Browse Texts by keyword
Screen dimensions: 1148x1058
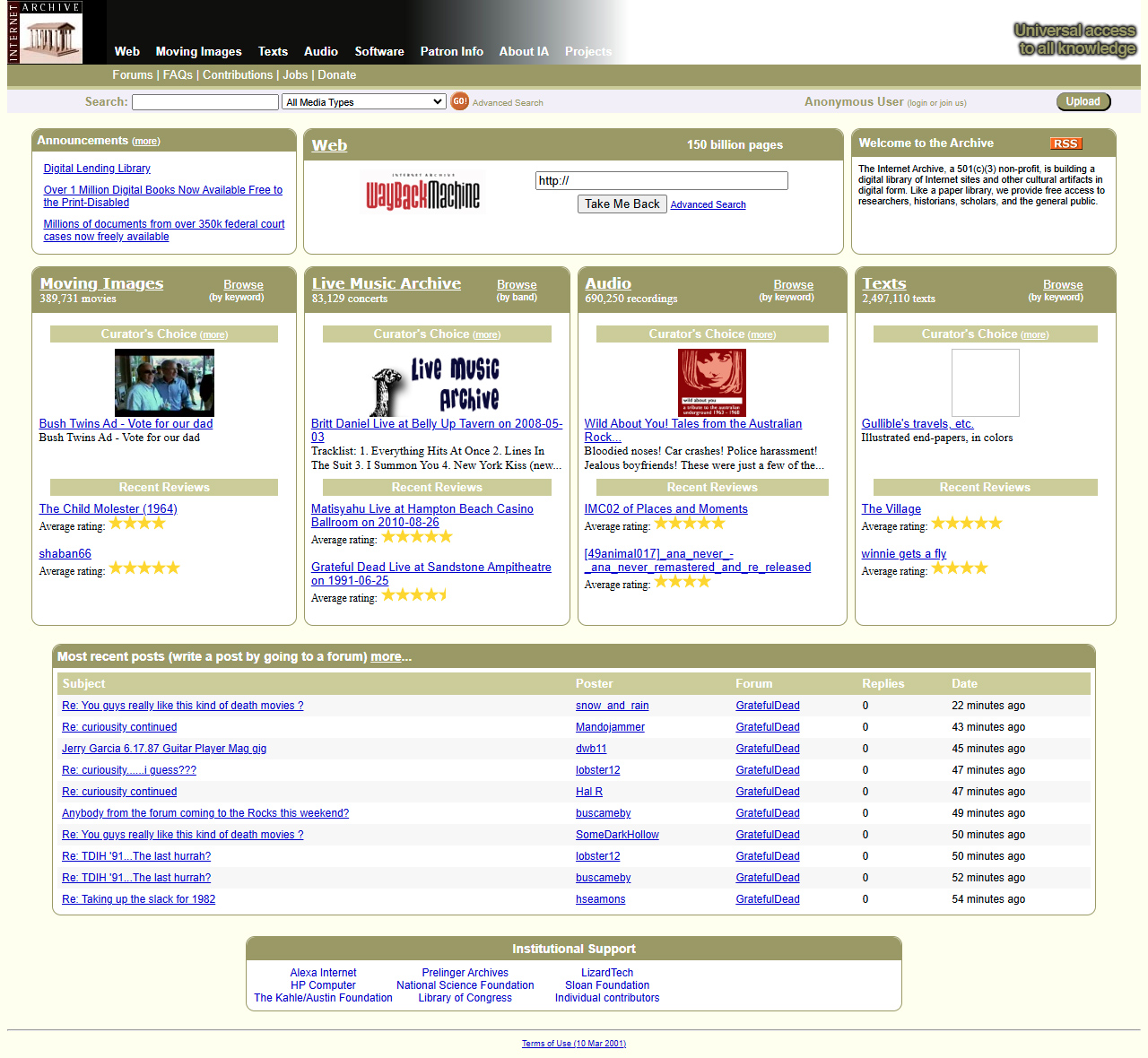(x=1063, y=285)
